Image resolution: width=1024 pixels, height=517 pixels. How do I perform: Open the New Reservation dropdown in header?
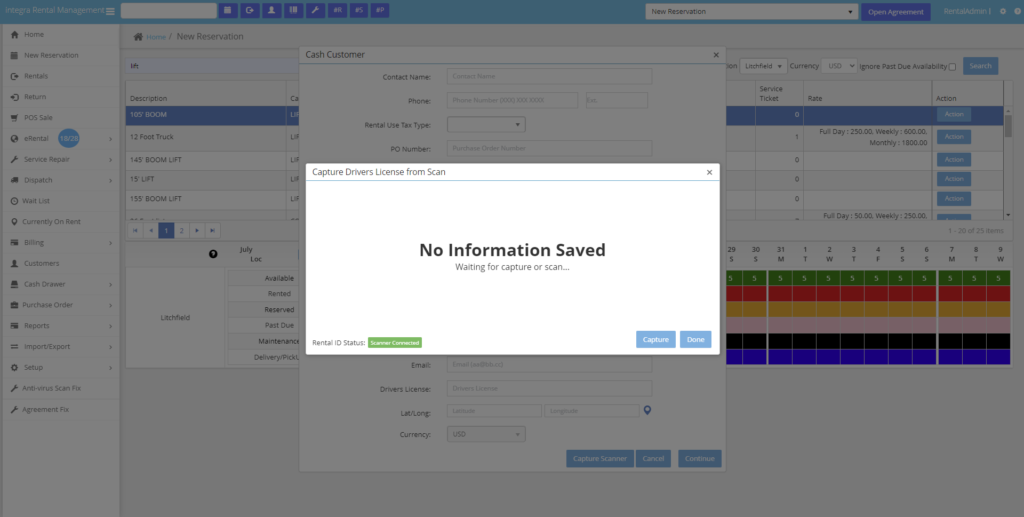coord(751,12)
